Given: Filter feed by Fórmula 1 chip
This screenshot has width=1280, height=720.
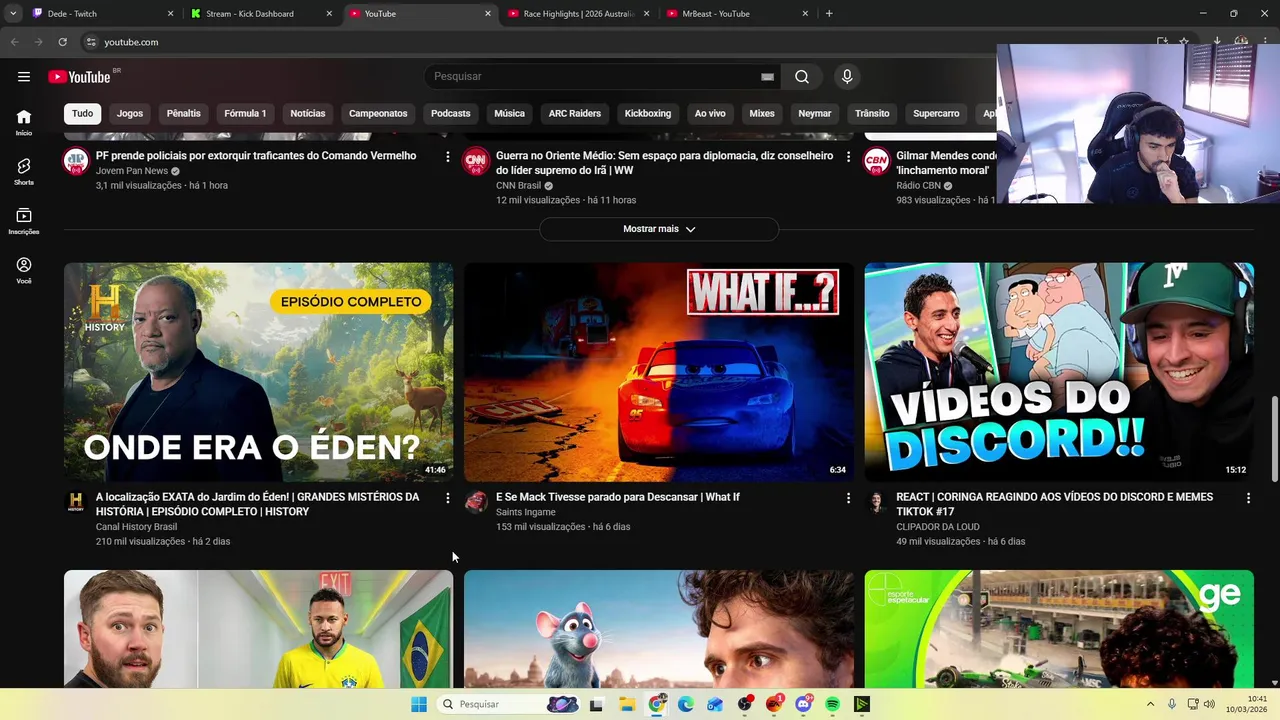Looking at the screenshot, I should [x=245, y=114].
